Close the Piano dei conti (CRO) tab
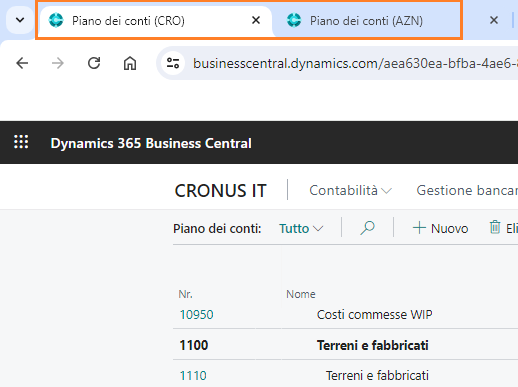 [x=256, y=20]
